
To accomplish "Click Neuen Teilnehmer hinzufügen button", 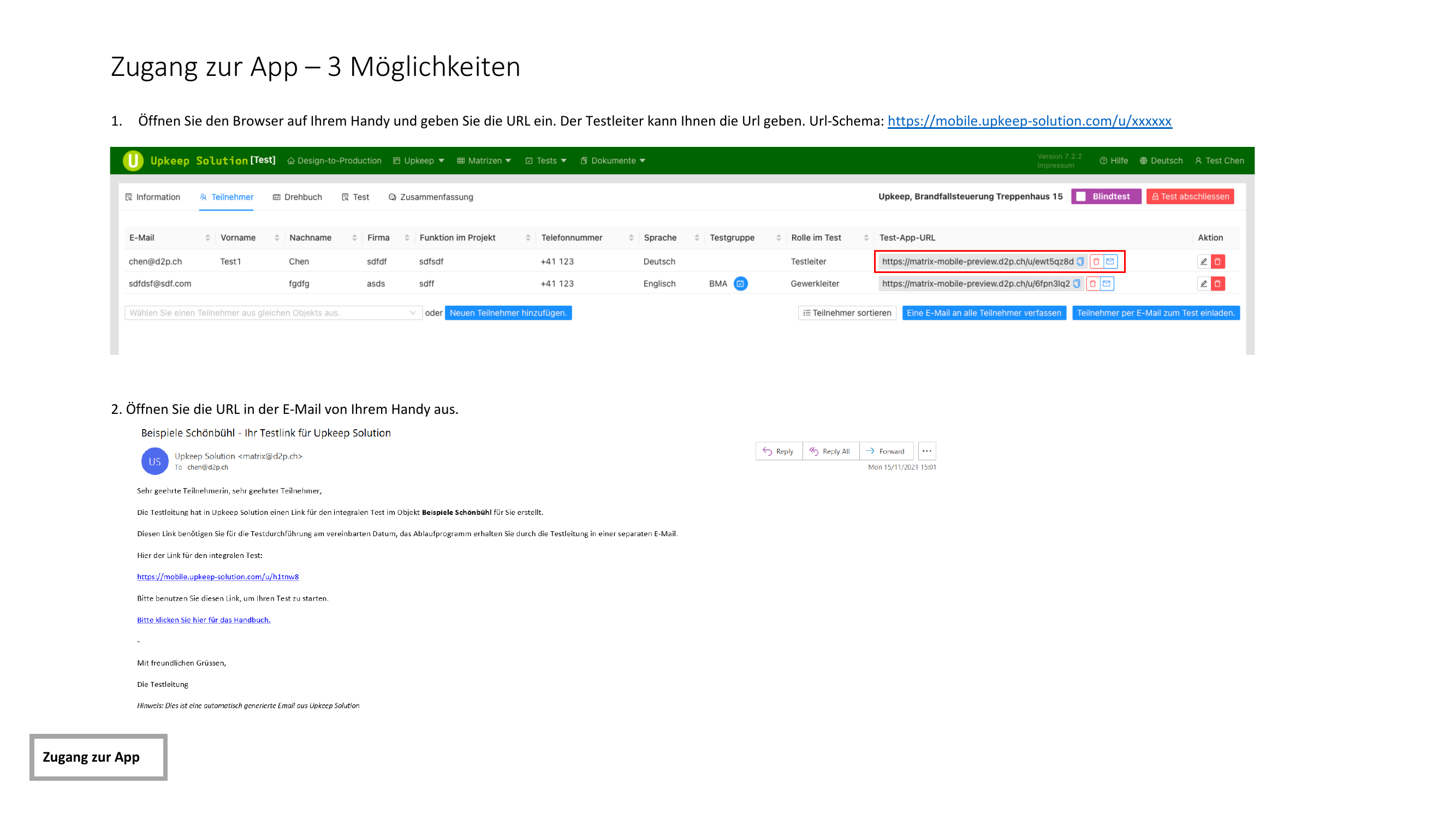I will [508, 312].
